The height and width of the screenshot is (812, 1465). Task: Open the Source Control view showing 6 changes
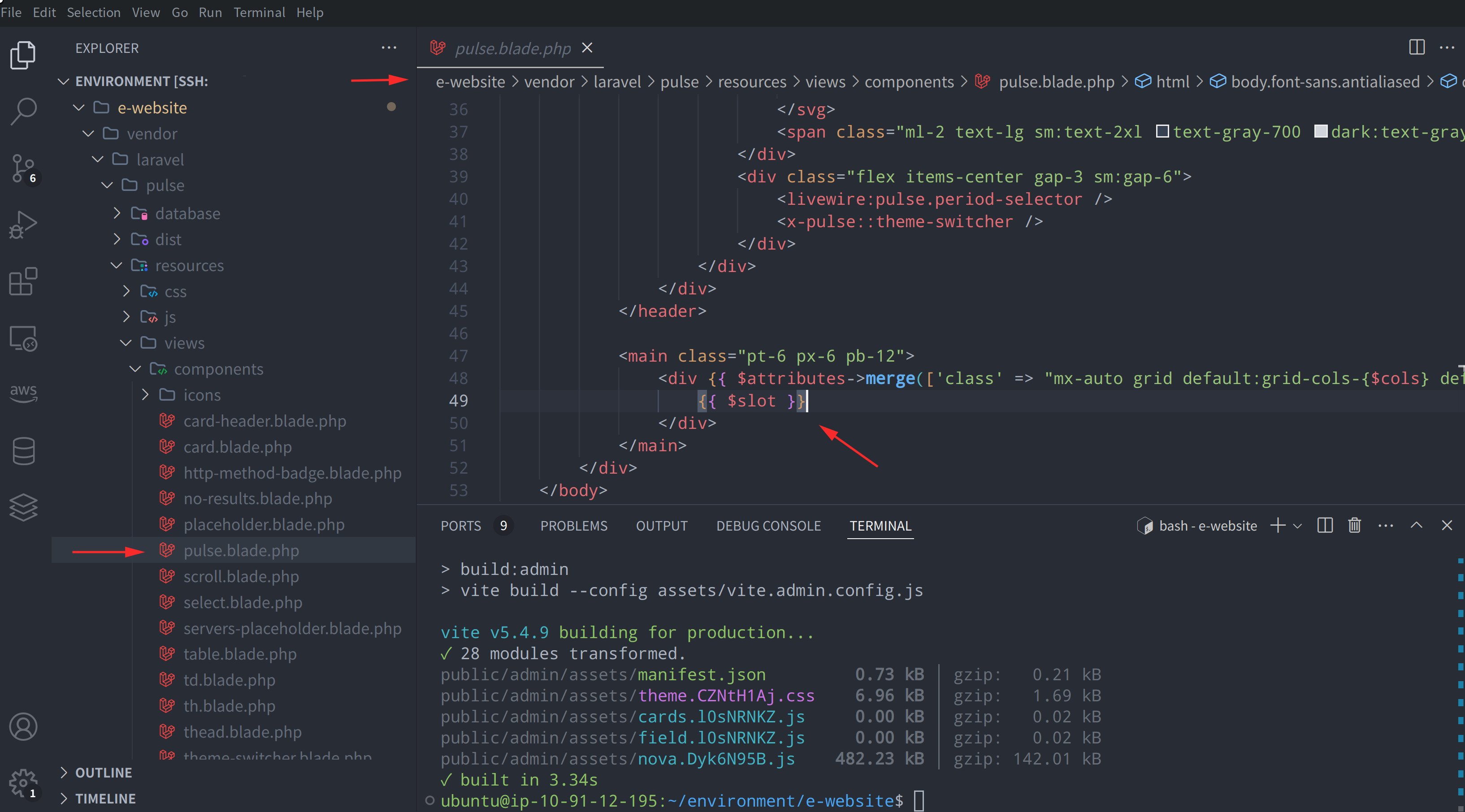pos(23,168)
